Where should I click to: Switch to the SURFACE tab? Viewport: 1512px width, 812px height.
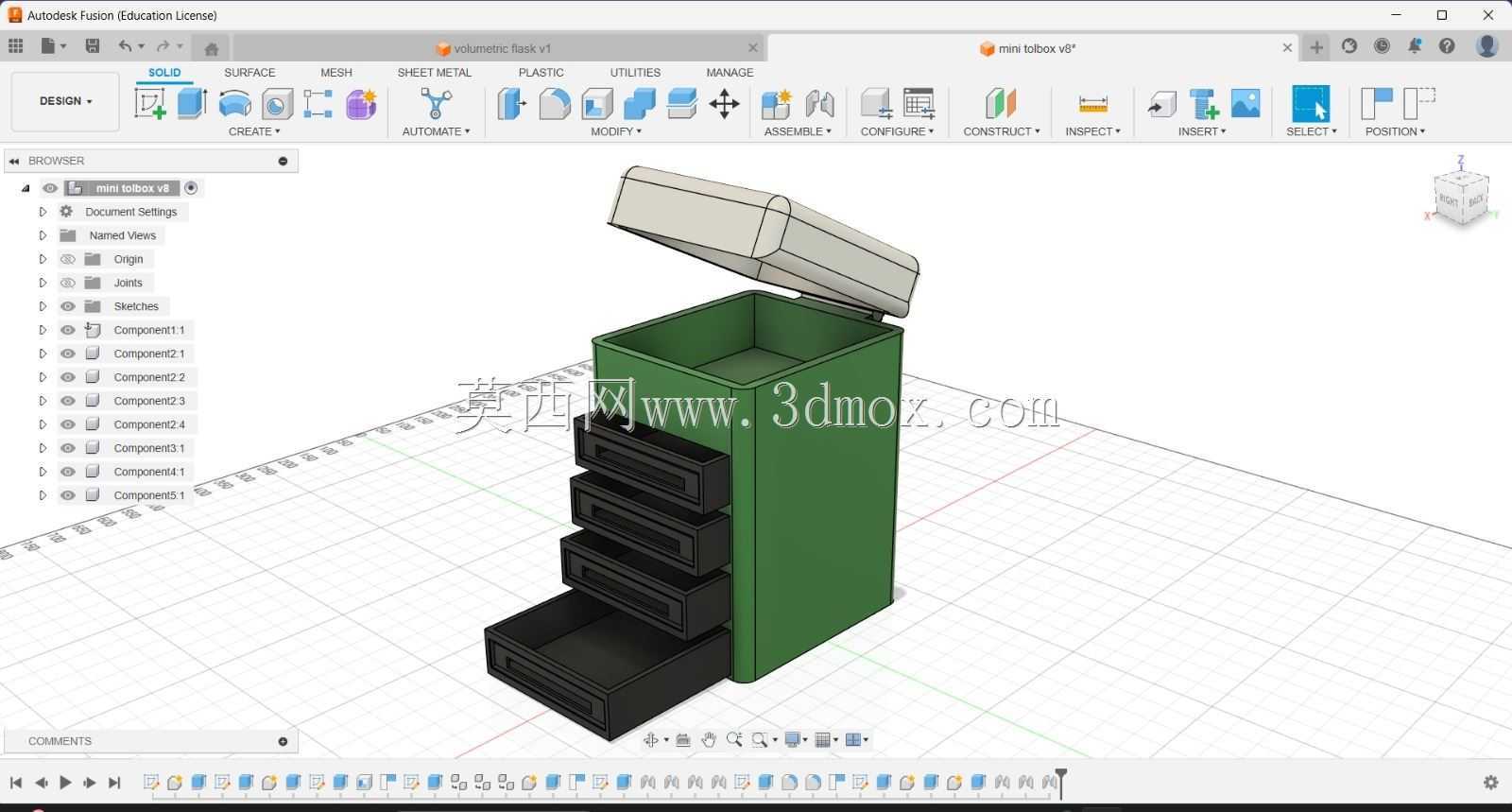pyautogui.click(x=249, y=73)
